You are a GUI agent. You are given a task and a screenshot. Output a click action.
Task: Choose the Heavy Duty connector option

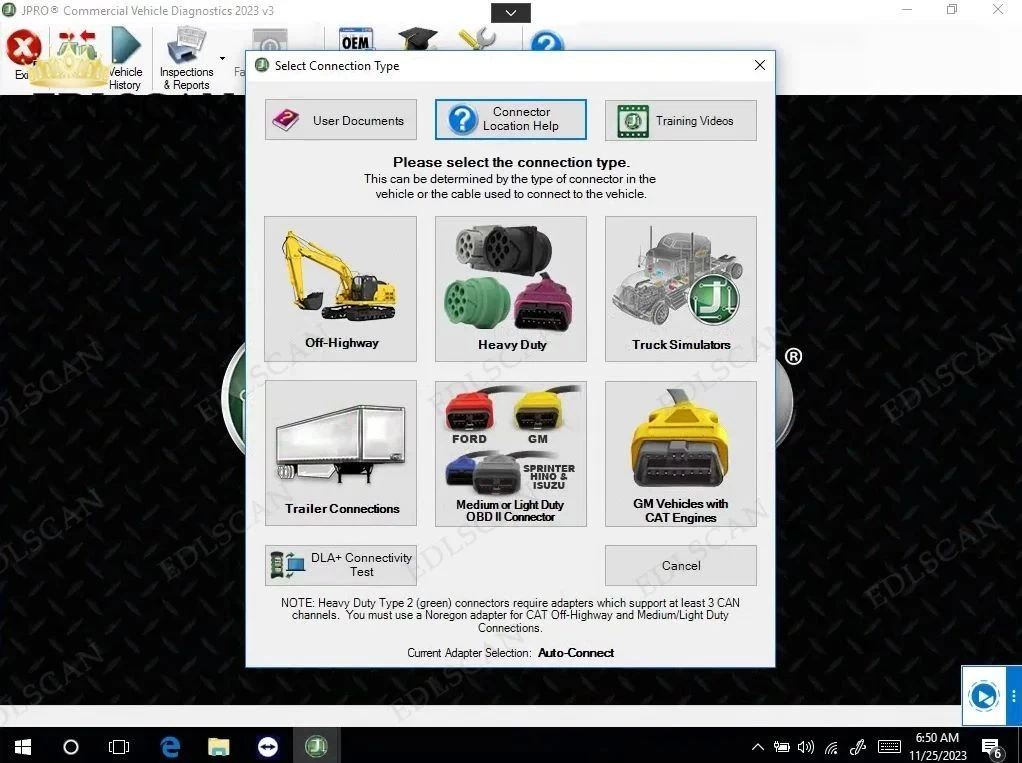click(x=511, y=289)
